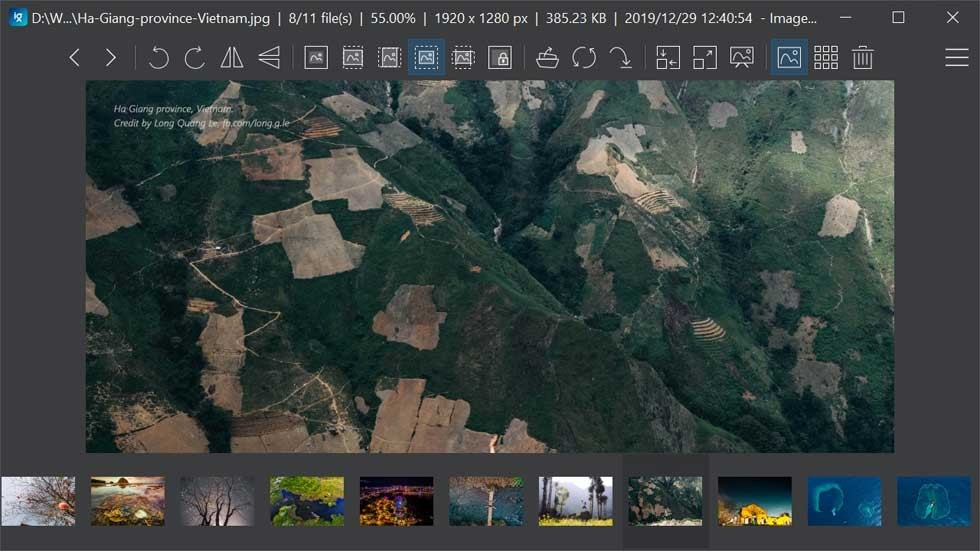980x551 pixels.
Task: Toggle the thumbnail panel visibility
Action: click(789, 58)
